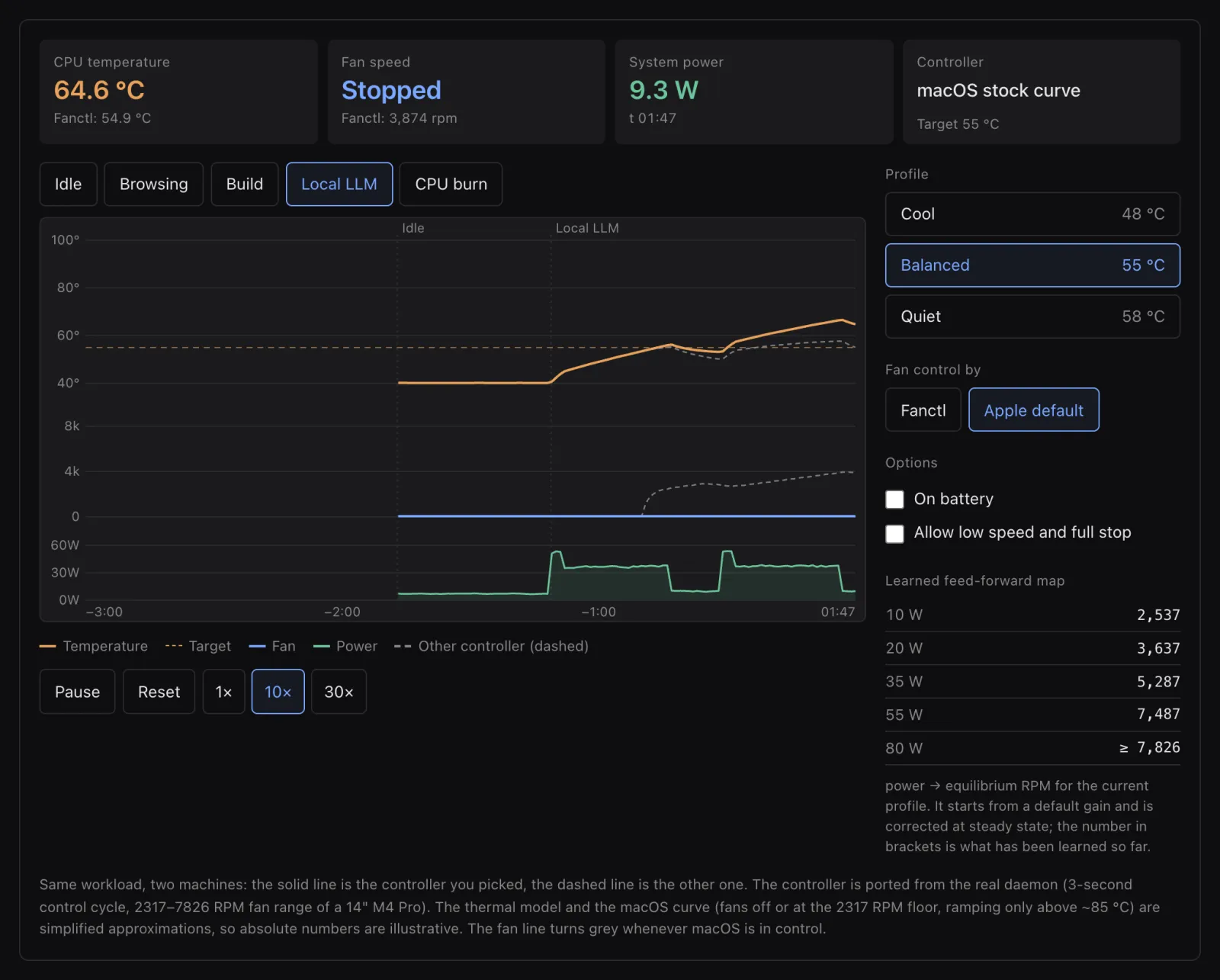Reset the simulation
The width and height of the screenshot is (1220, 980).
(x=159, y=692)
